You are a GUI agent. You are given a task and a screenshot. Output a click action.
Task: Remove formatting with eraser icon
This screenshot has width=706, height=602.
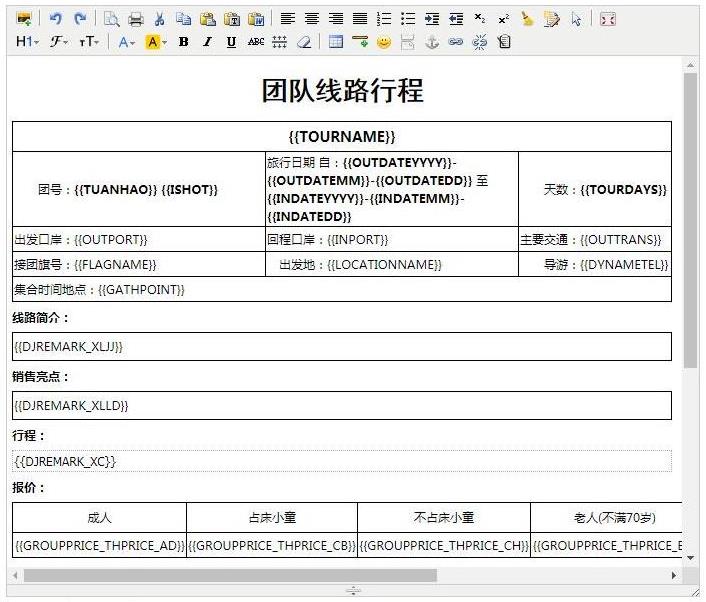(304, 42)
